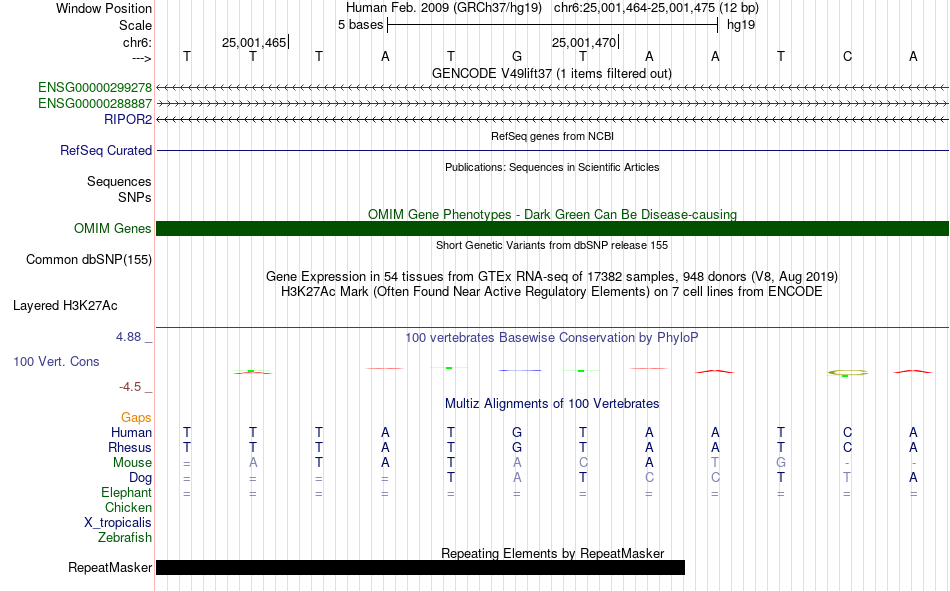Click the 100 Vert. Cons track label
Image resolution: width=950 pixels, height=591 pixels.
pyautogui.click(x=56, y=361)
